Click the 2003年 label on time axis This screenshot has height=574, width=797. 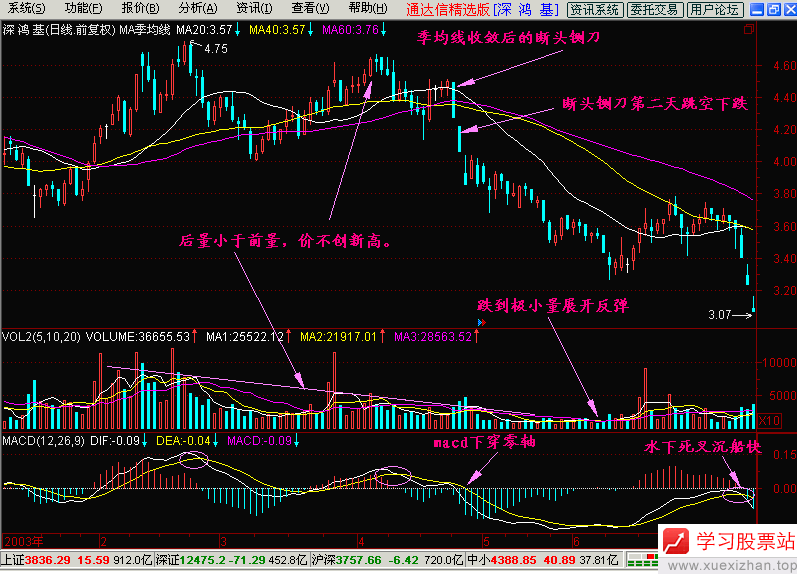pyautogui.click(x=23, y=540)
